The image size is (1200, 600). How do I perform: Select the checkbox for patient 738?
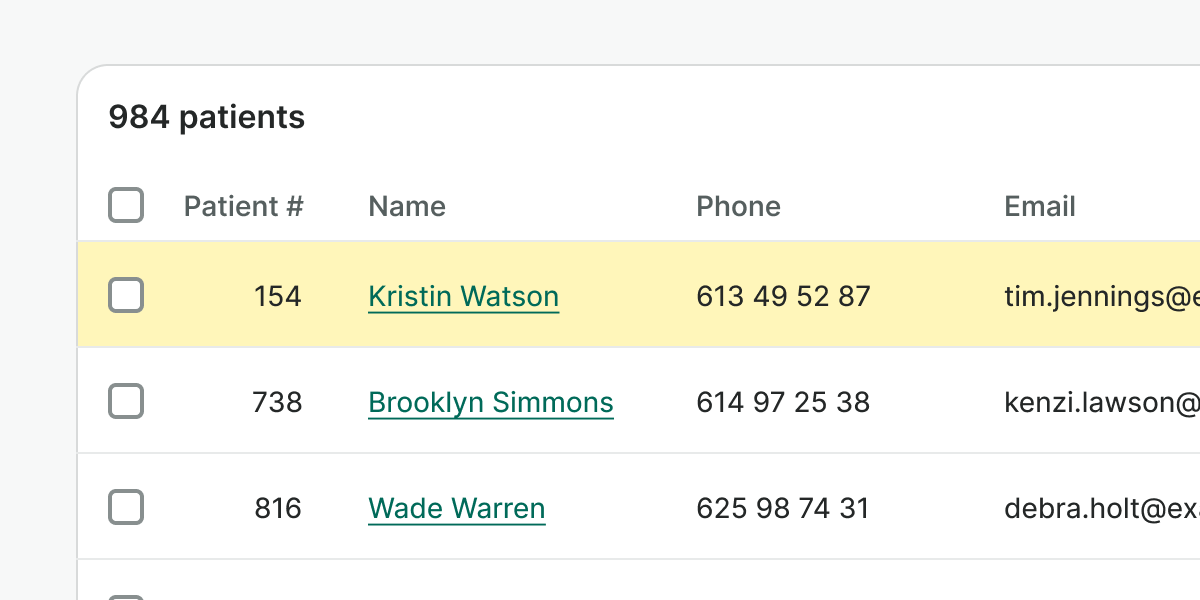coord(126,402)
